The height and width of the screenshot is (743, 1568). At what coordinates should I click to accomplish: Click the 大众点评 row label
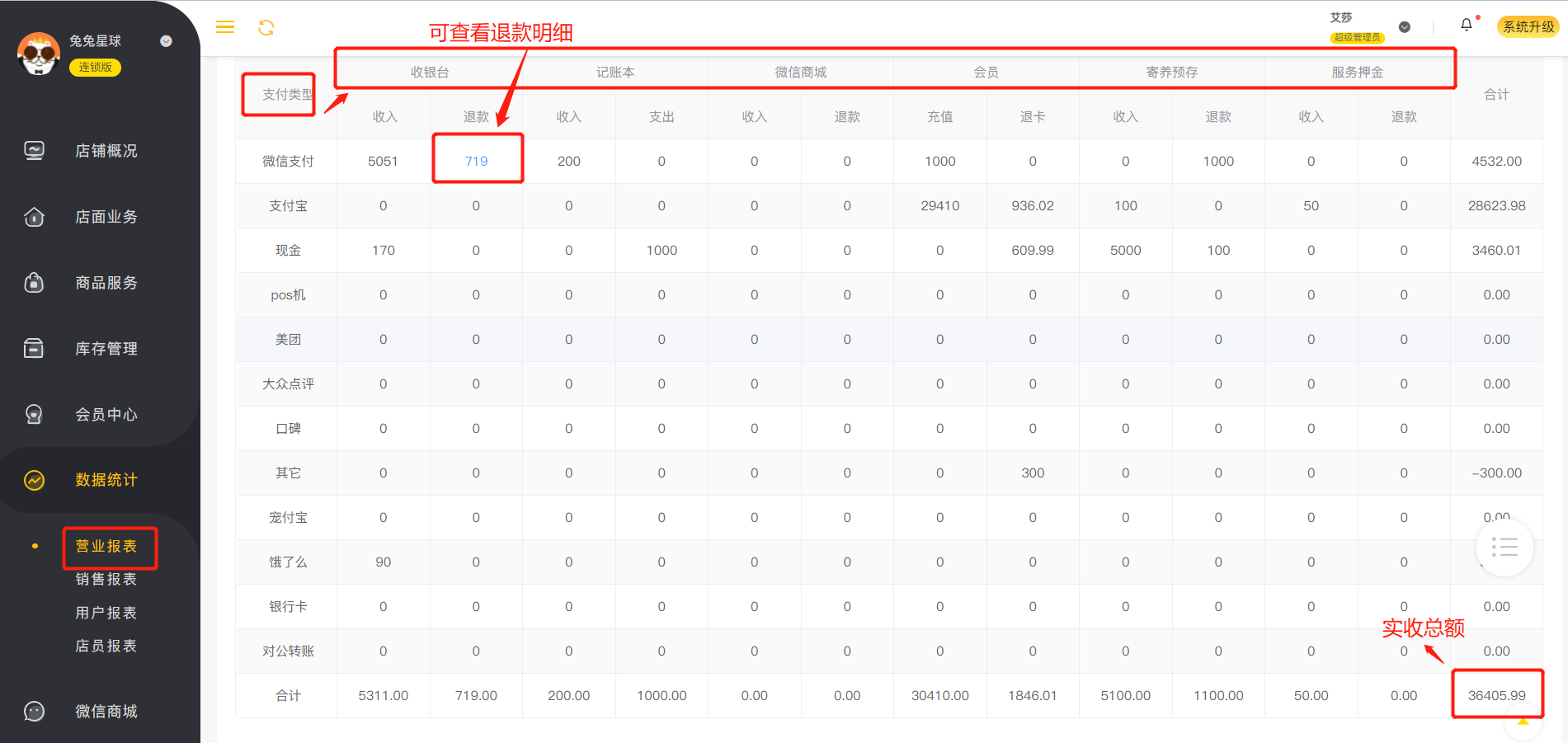[x=288, y=383]
